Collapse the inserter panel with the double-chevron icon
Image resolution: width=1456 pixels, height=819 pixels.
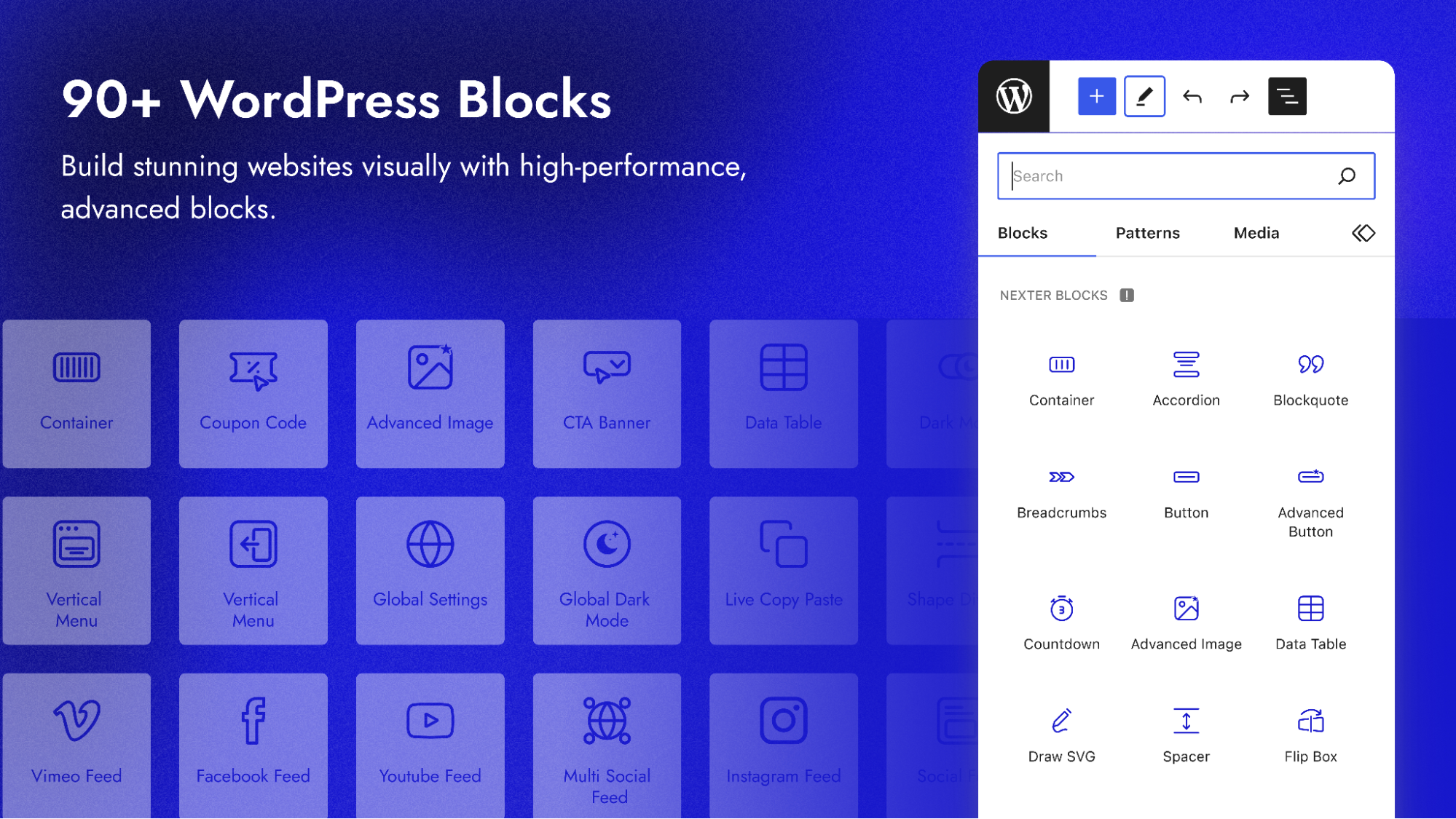click(x=1363, y=233)
